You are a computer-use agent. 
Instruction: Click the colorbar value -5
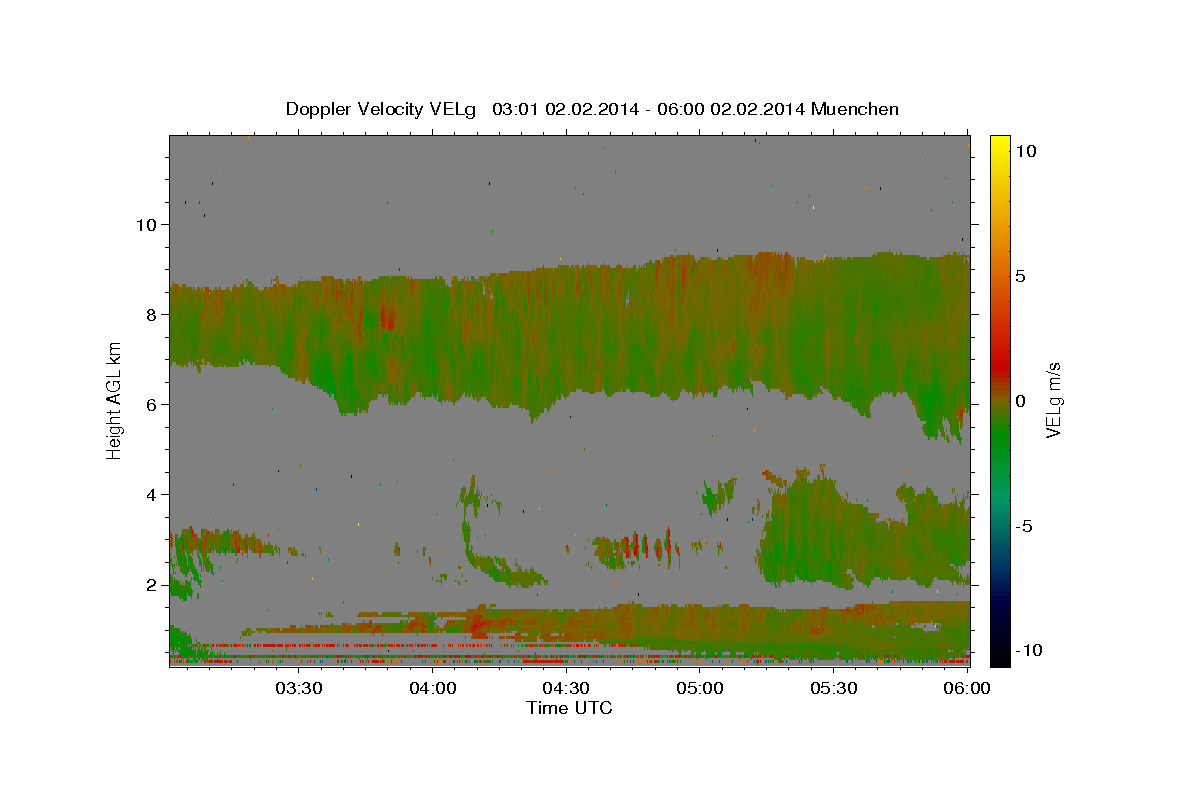(x=1024, y=526)
